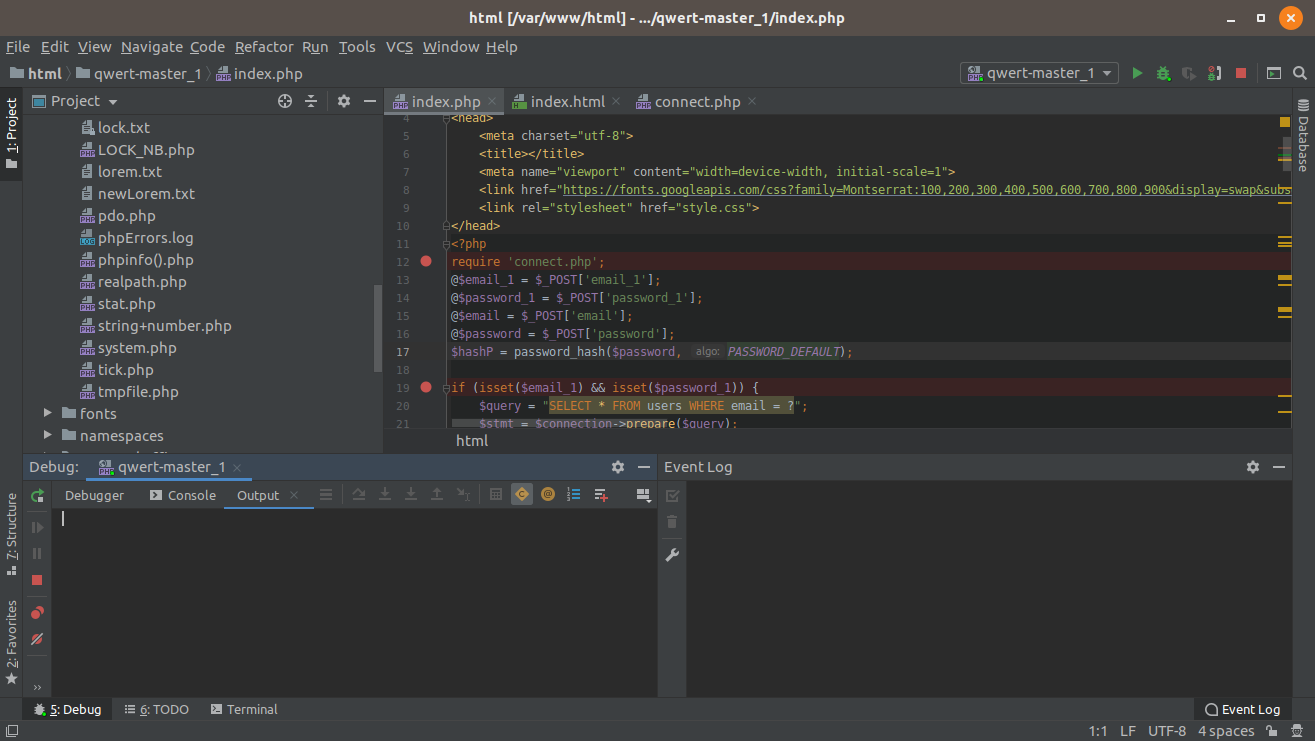Expand the namespaces folder
The image size is (1315, 741).
tap(47, 435)
